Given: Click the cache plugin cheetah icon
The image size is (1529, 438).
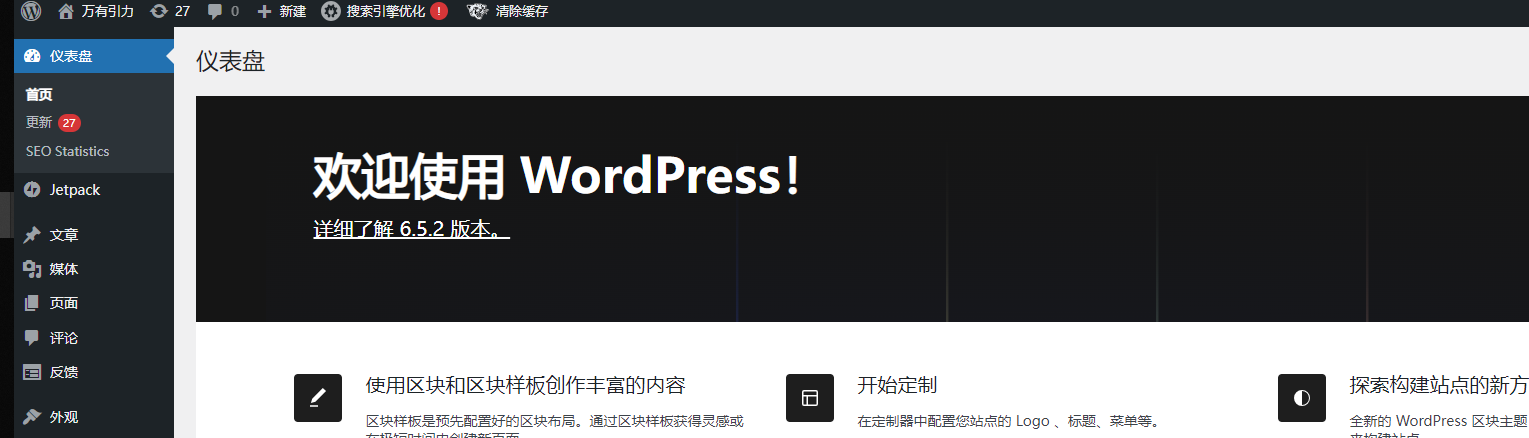Looking at the screenshot, I should tap(478, 12).
